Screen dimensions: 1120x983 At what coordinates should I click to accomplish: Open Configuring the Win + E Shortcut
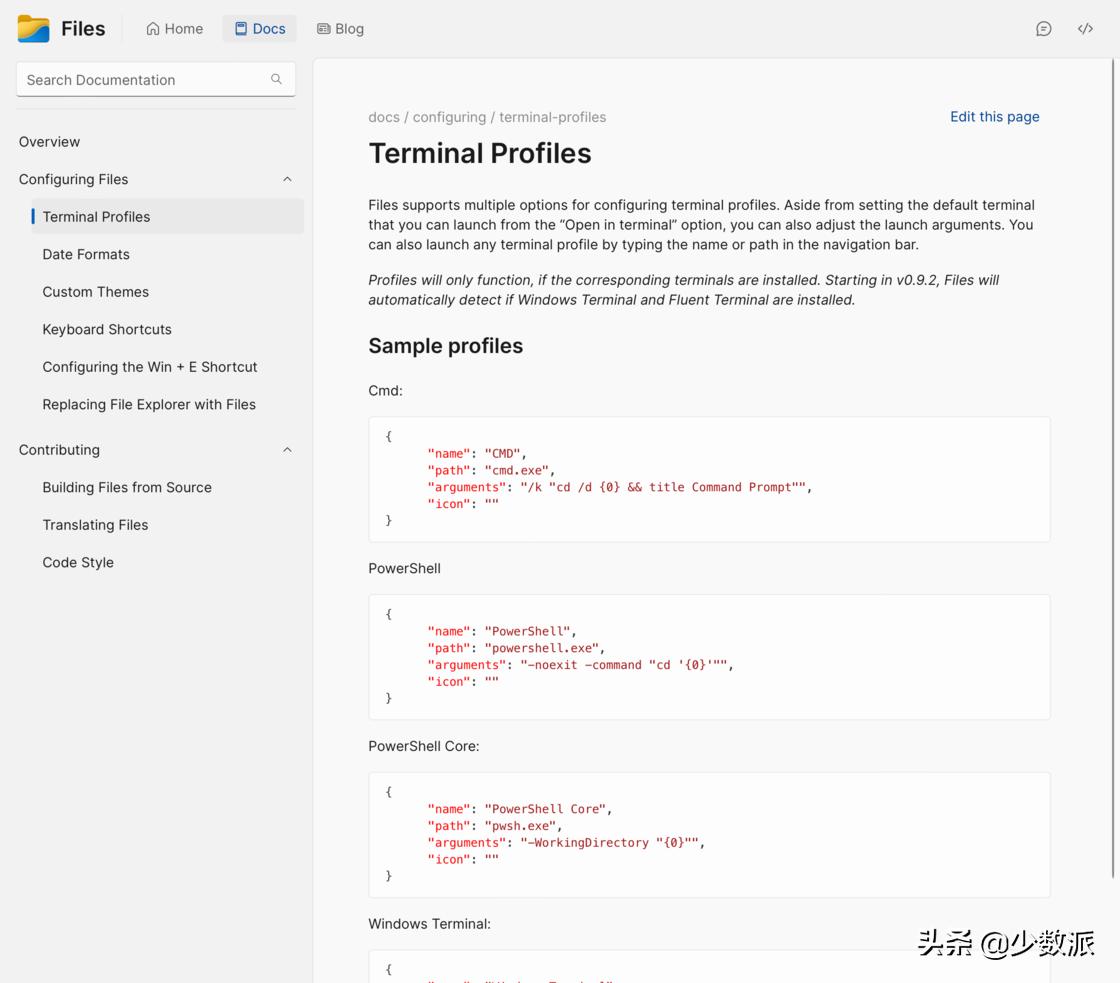pos(150,367)
